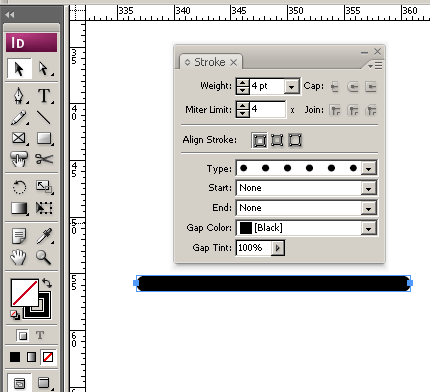The width and height of the screenshot is (430, 392).
Task: Select the Selection tool (black arrow)
Action: point(19,69)
